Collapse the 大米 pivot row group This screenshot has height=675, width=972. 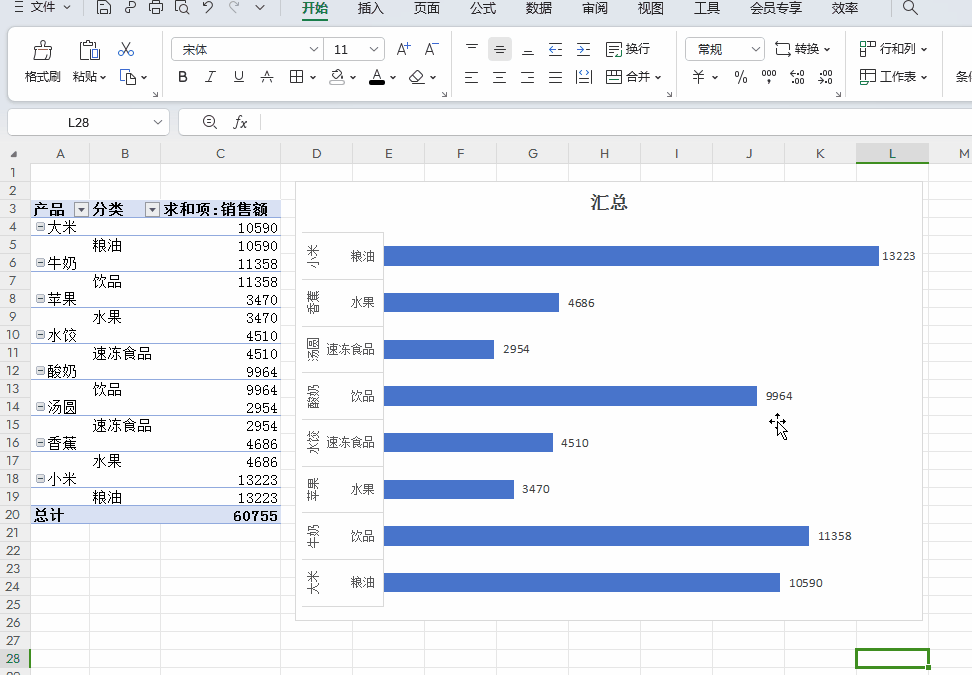(x=40, y=227)
